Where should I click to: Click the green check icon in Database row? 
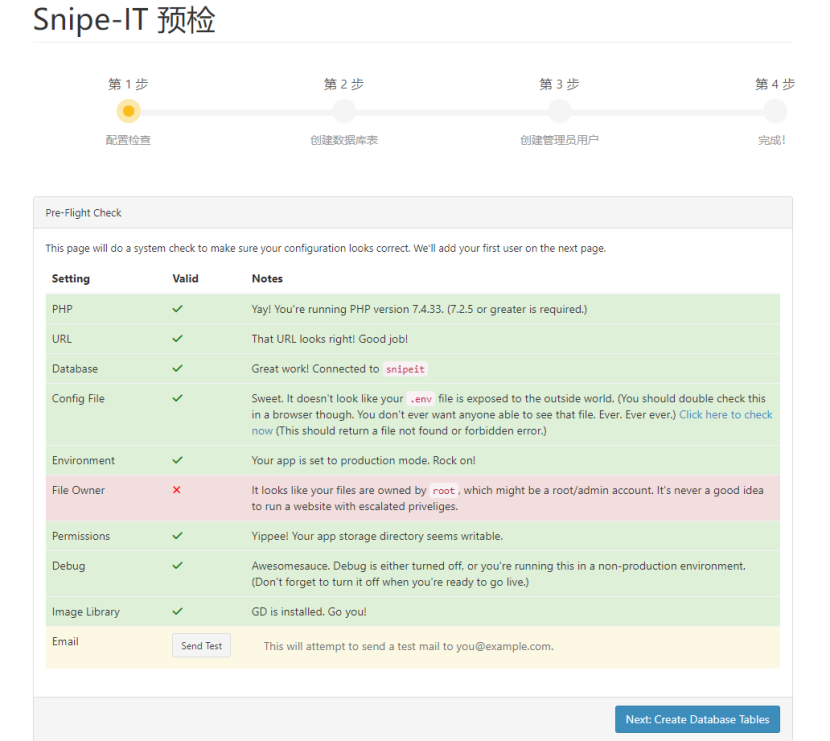(177, 368)
